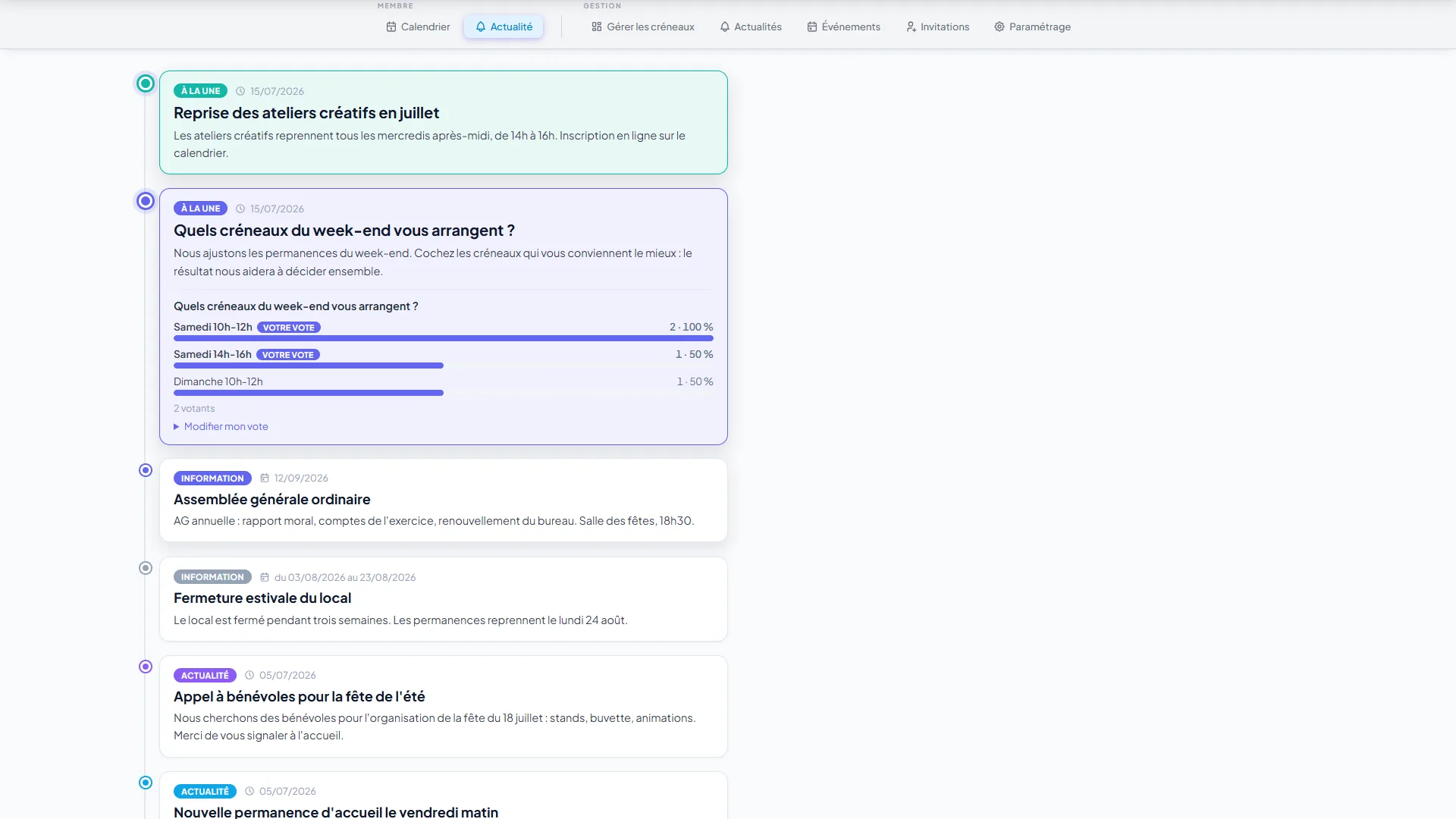Viewport: 1456px width, 819px height.
Task: Switch to the Événements management tab
Action: click(843, 27)
